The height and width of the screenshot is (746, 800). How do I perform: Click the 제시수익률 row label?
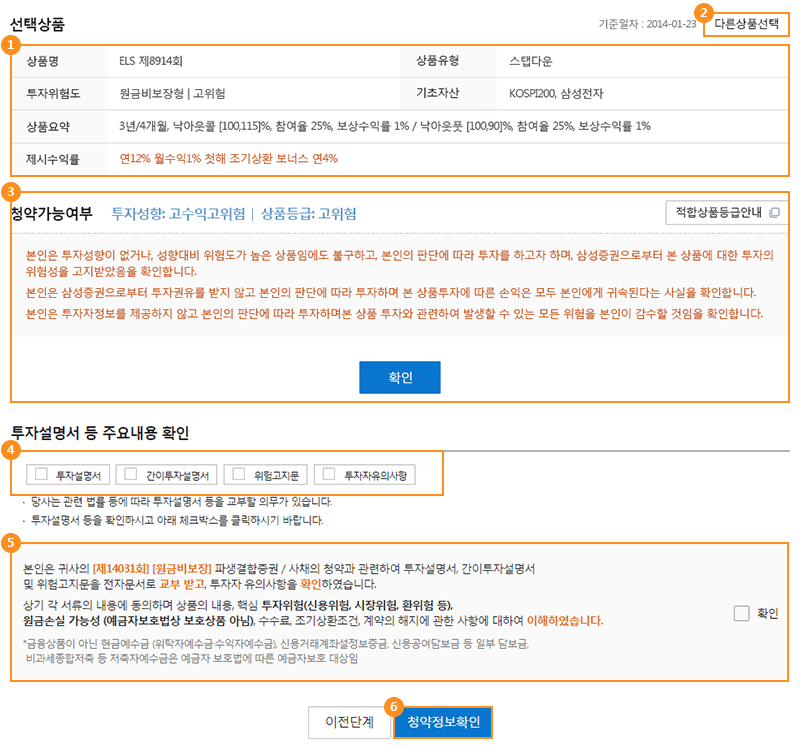coord(53,159)
